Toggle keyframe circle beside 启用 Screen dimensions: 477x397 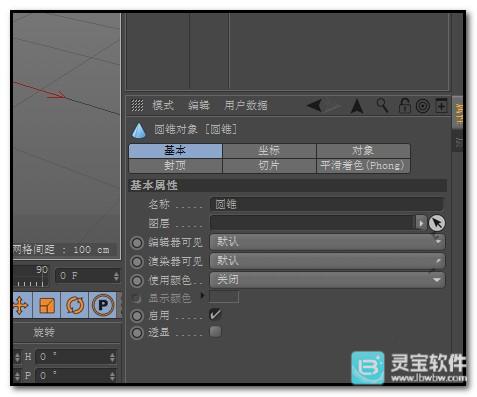point(137,316)
